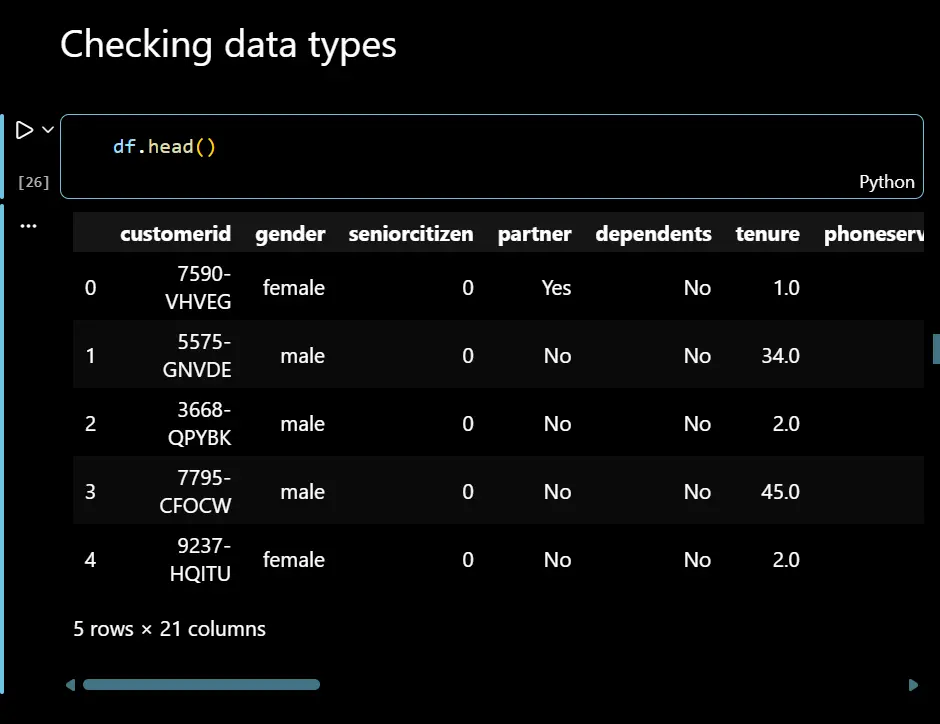Click the customerid column header
Viewport: 940px width, 724px height.
click(175, 234)
